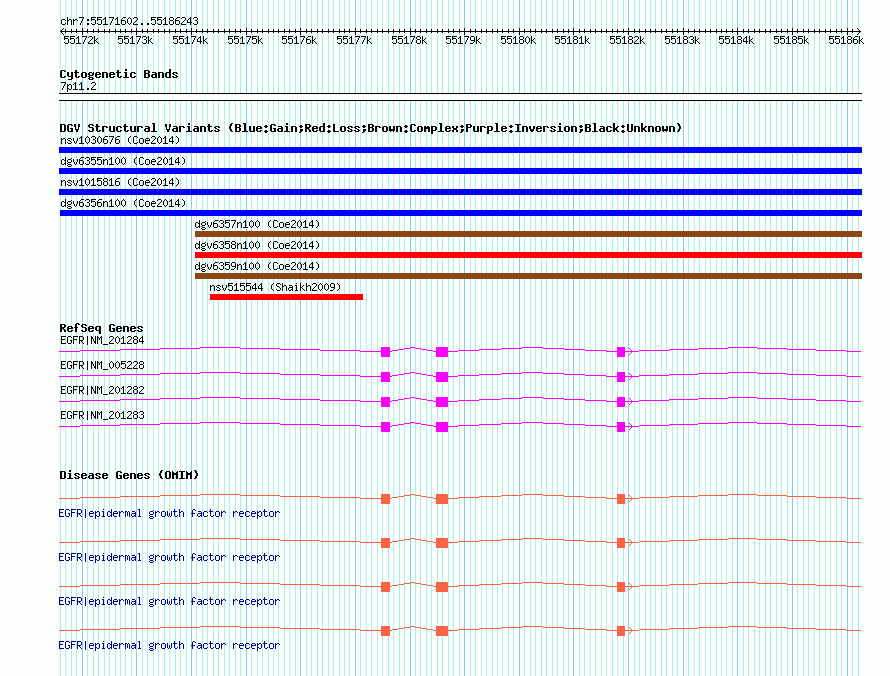890x676 pixels.
Task: Click the dgv6358n100 (Coe2014) label
Action: click(257, 245)
